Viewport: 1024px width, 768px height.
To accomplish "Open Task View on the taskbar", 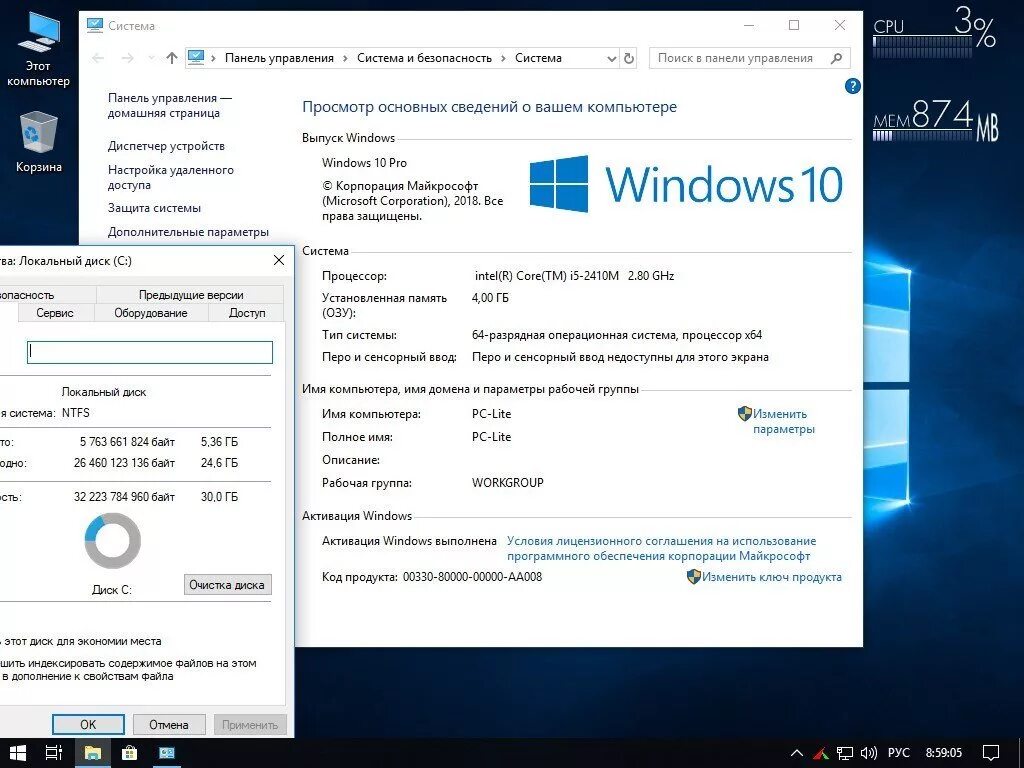I will tap(54, 753).
